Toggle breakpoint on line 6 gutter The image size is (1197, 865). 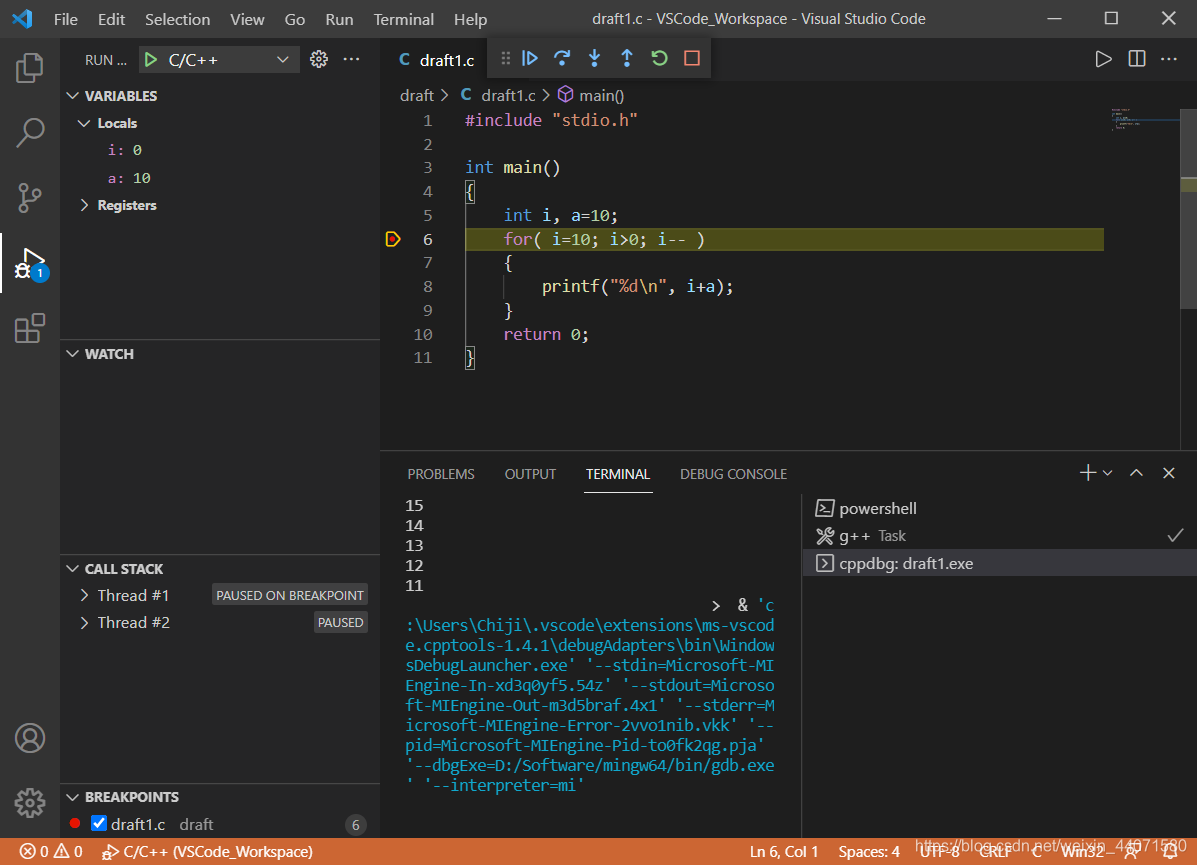pyautogui.click(x=393, y=239)
